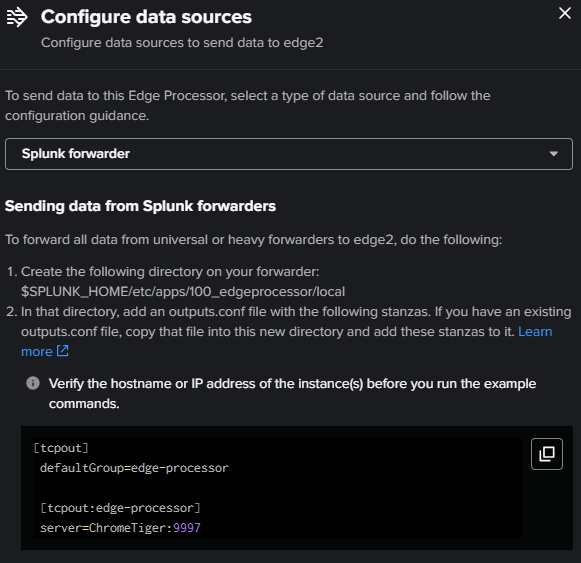Screen dimensions: 581x563
Task: Click step 2 outputs.conf instruction text
Action: point(295,331)
